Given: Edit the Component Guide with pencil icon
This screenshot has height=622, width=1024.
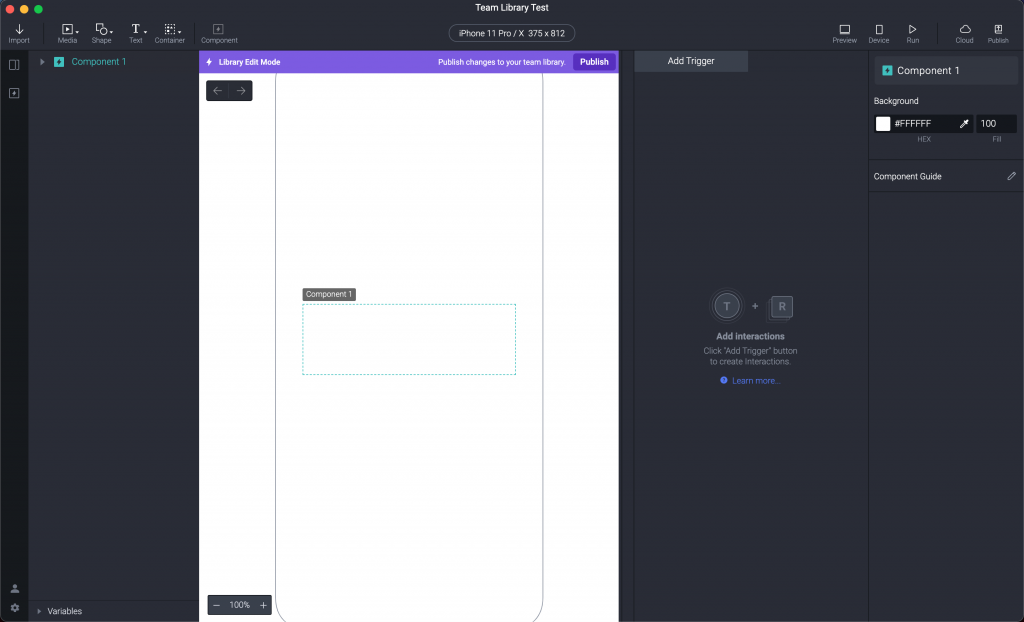Looking at the screenshot, I should (x=1012, y=176).
